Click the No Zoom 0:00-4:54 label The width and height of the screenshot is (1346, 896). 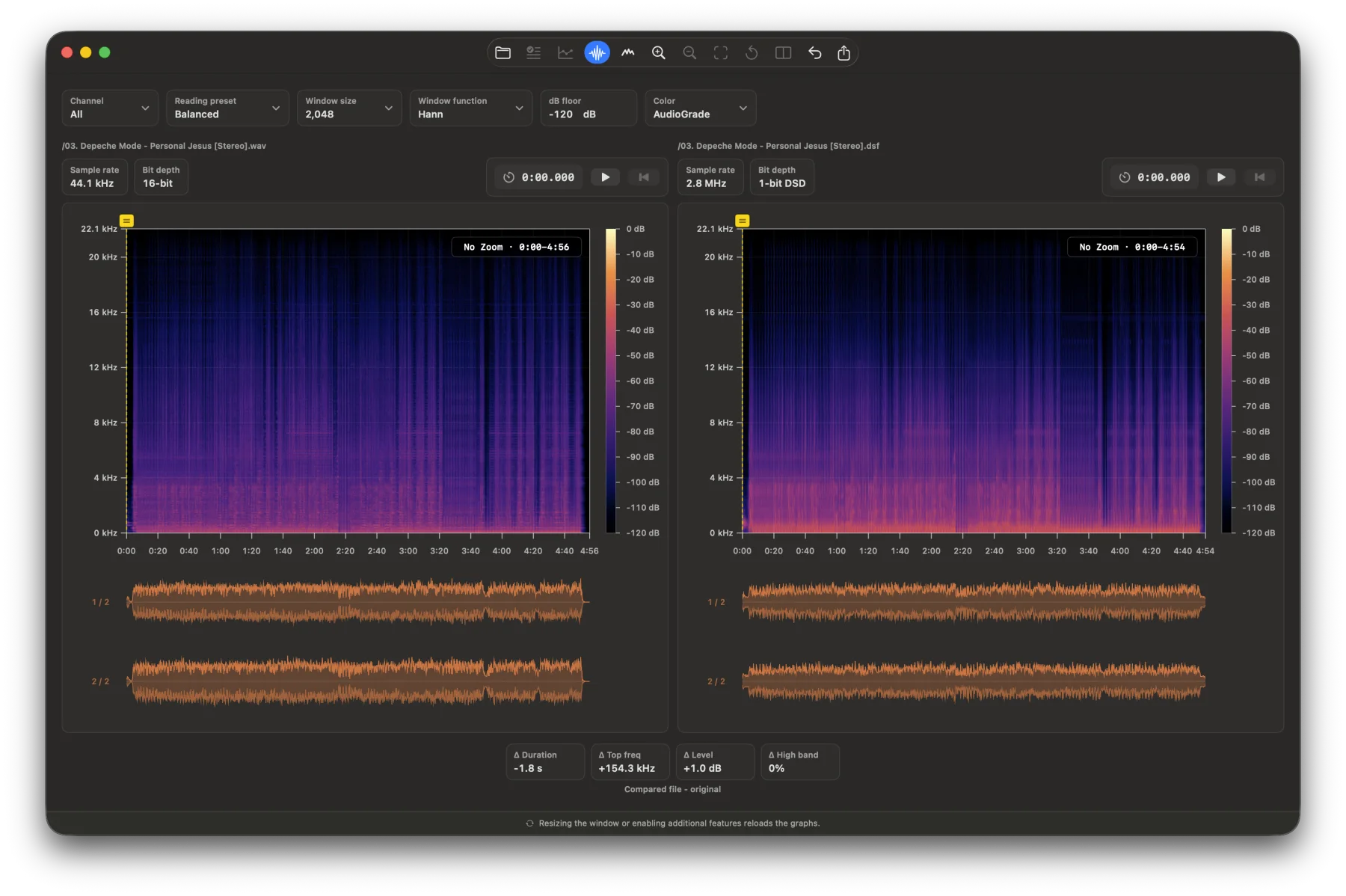tap(1132, 247)
